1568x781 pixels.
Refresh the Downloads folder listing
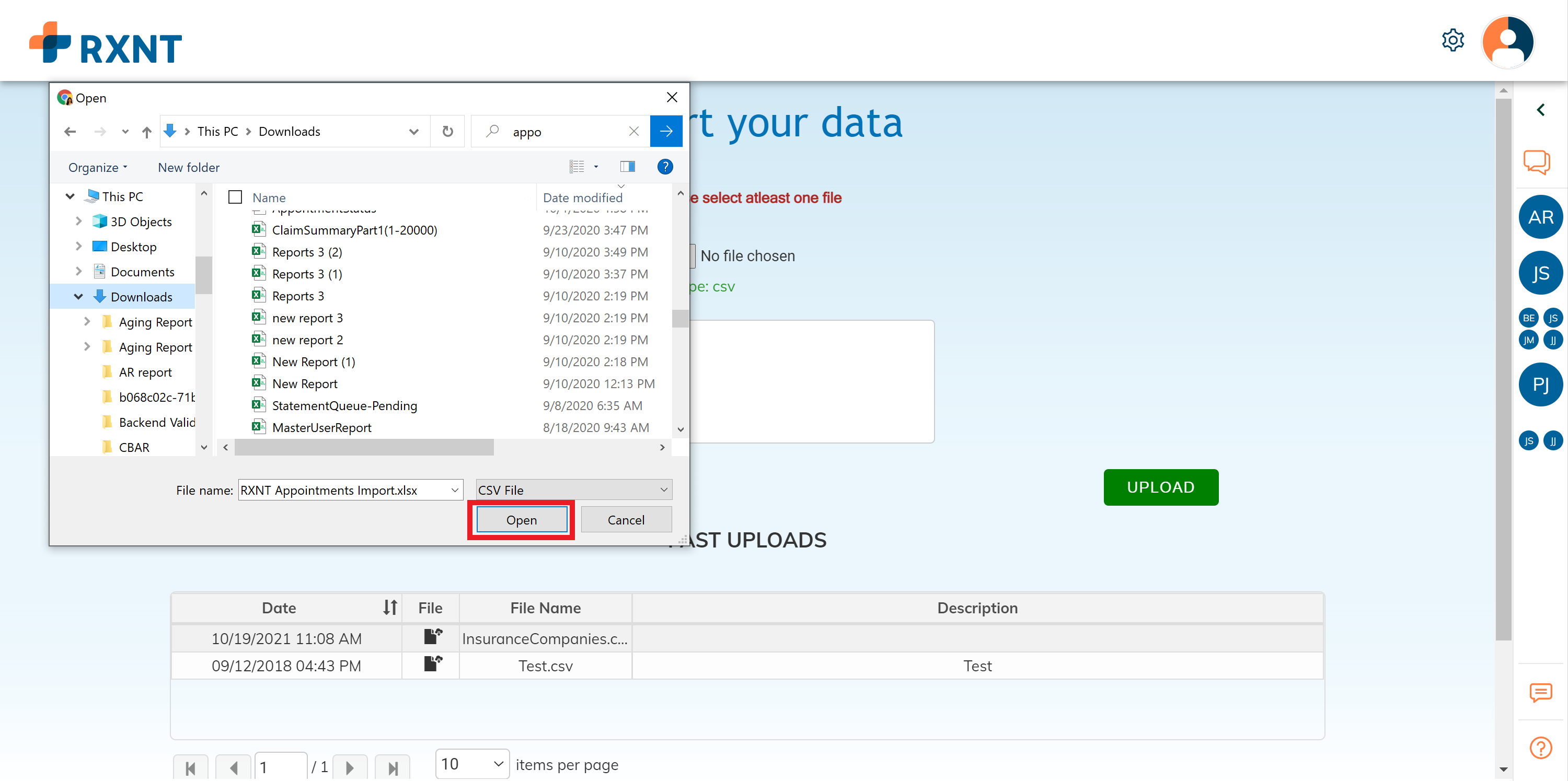coord(447,131)
